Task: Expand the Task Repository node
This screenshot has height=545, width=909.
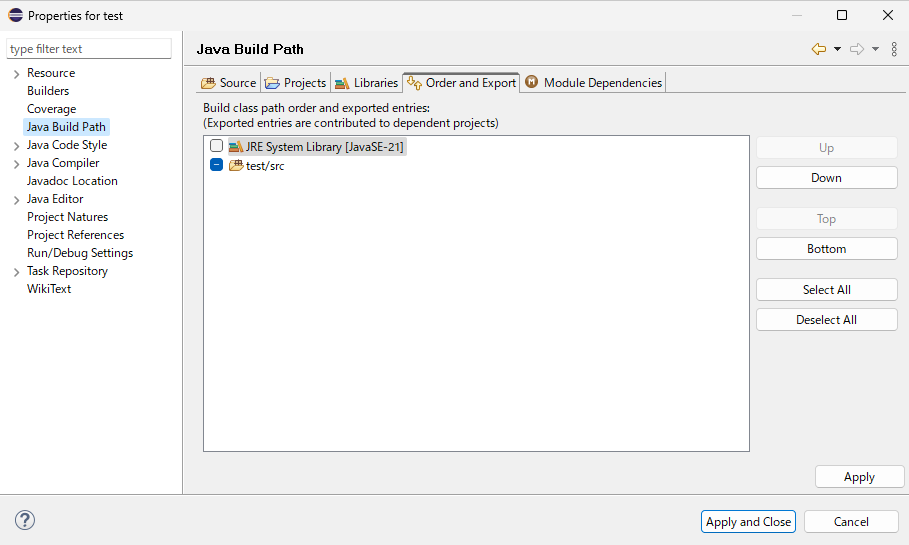Action: tap(16, 271)
